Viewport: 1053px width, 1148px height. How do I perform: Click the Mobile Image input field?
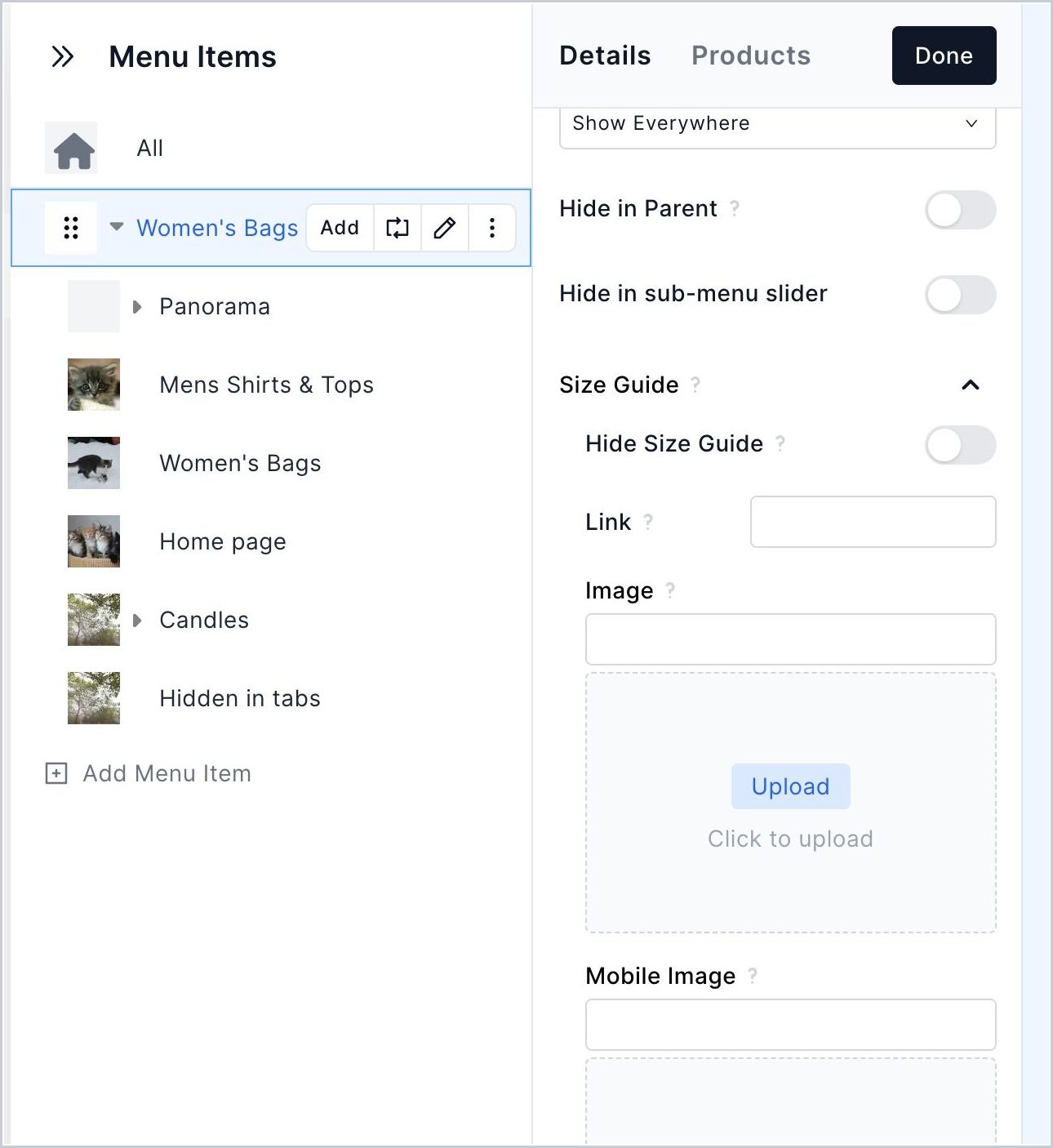(x=790, y=1025)
